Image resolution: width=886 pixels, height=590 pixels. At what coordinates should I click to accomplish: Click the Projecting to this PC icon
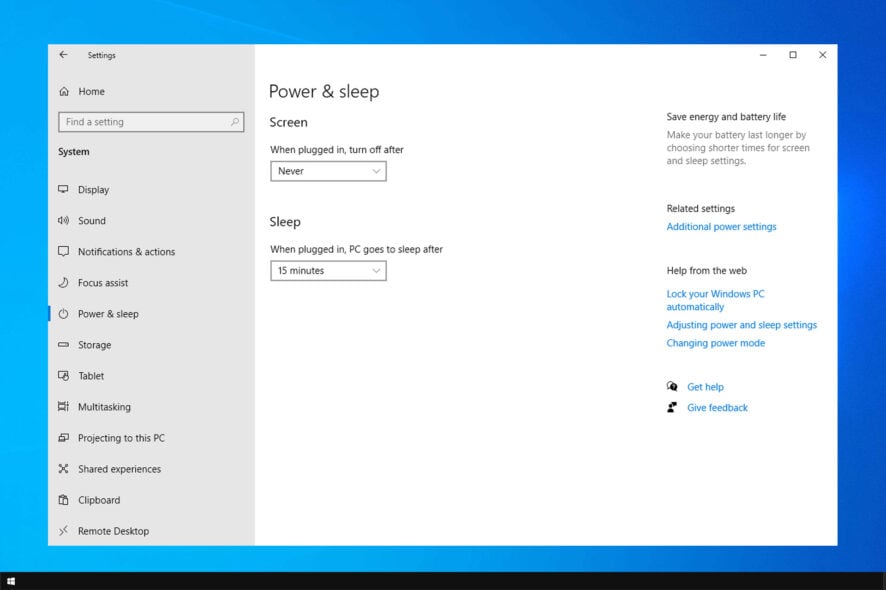[63, 438]
